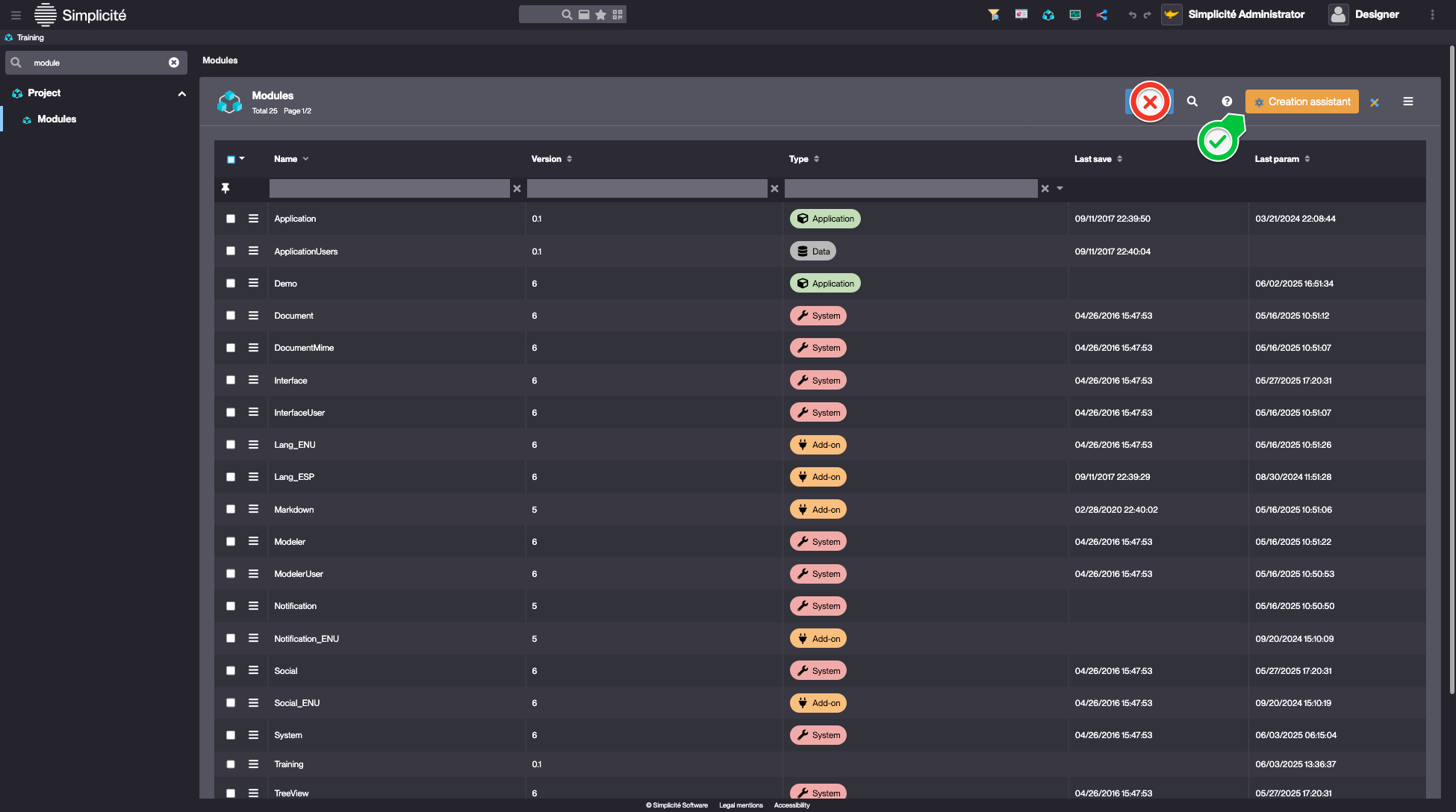1456x812 pixels.
Task: Collapse the Project sidebar section
Action: tap(181, 93)
